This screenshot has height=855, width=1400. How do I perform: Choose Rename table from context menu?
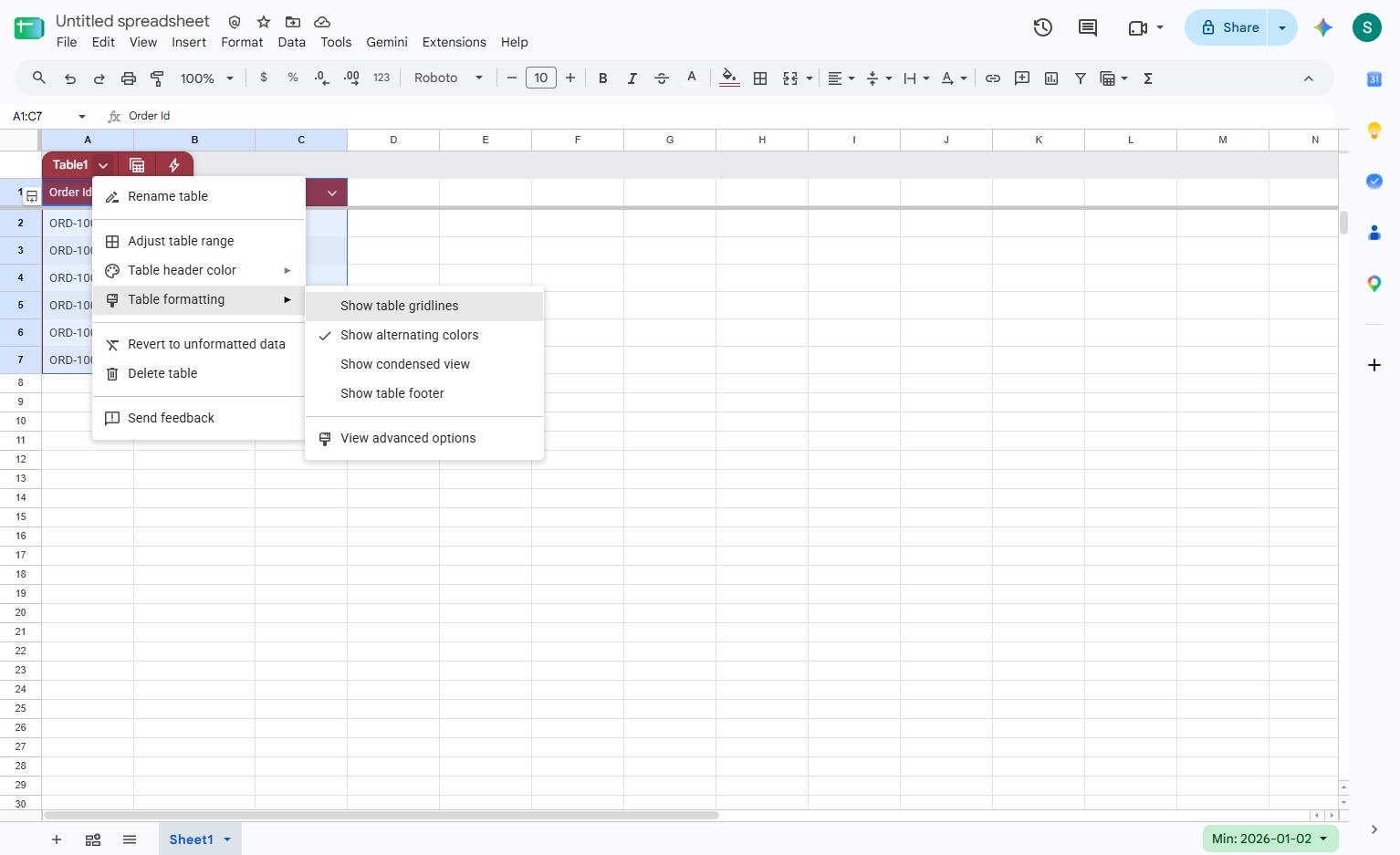[x=199, y=196]
